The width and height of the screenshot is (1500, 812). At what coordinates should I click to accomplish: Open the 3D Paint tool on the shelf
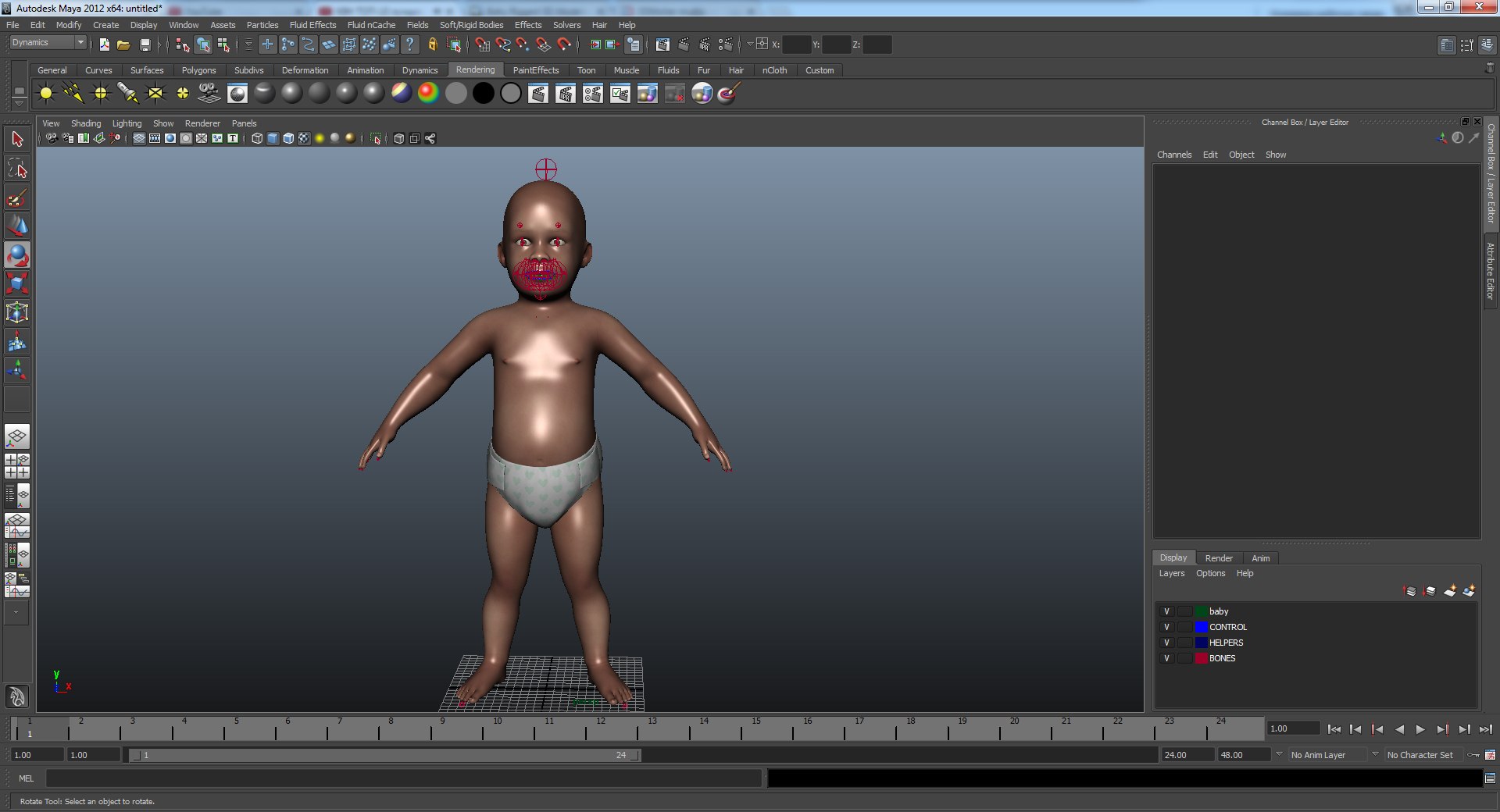pyautogui.click(x=729, y=94)
